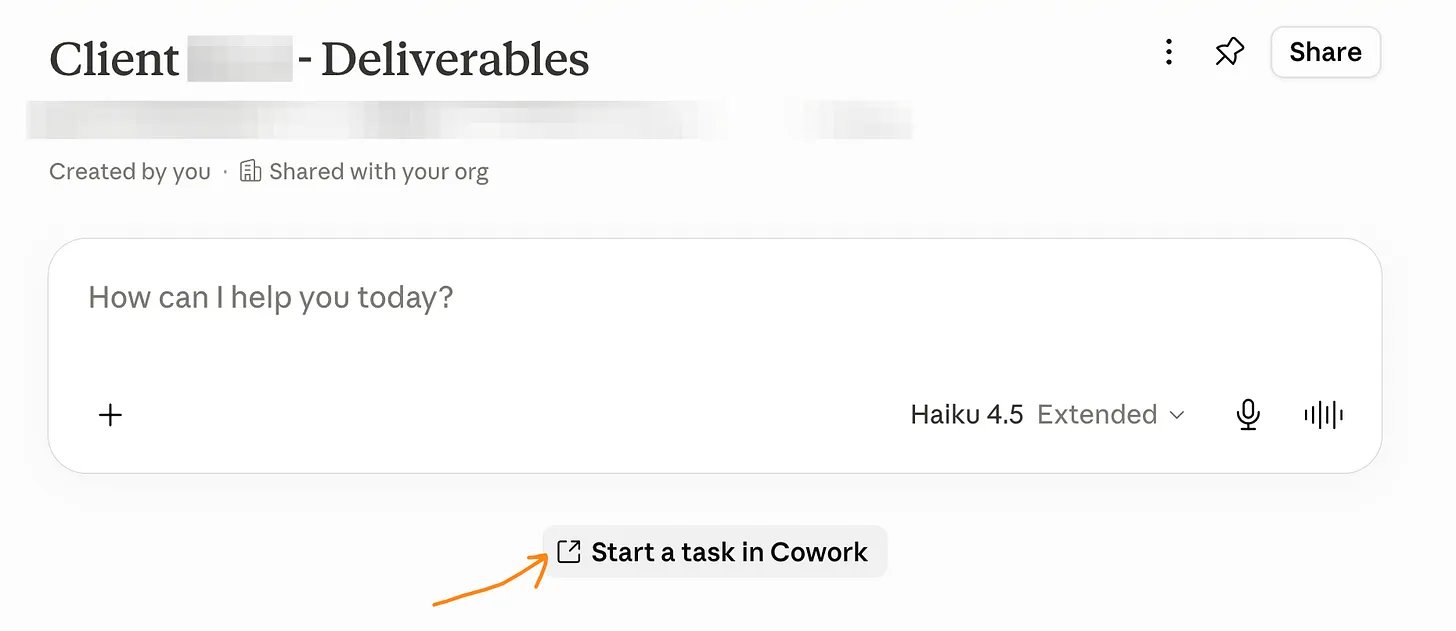The height and width of the screenshot is (631, 1456).
Task: Add an attachment with the plus icon
Action: (111, 415)
